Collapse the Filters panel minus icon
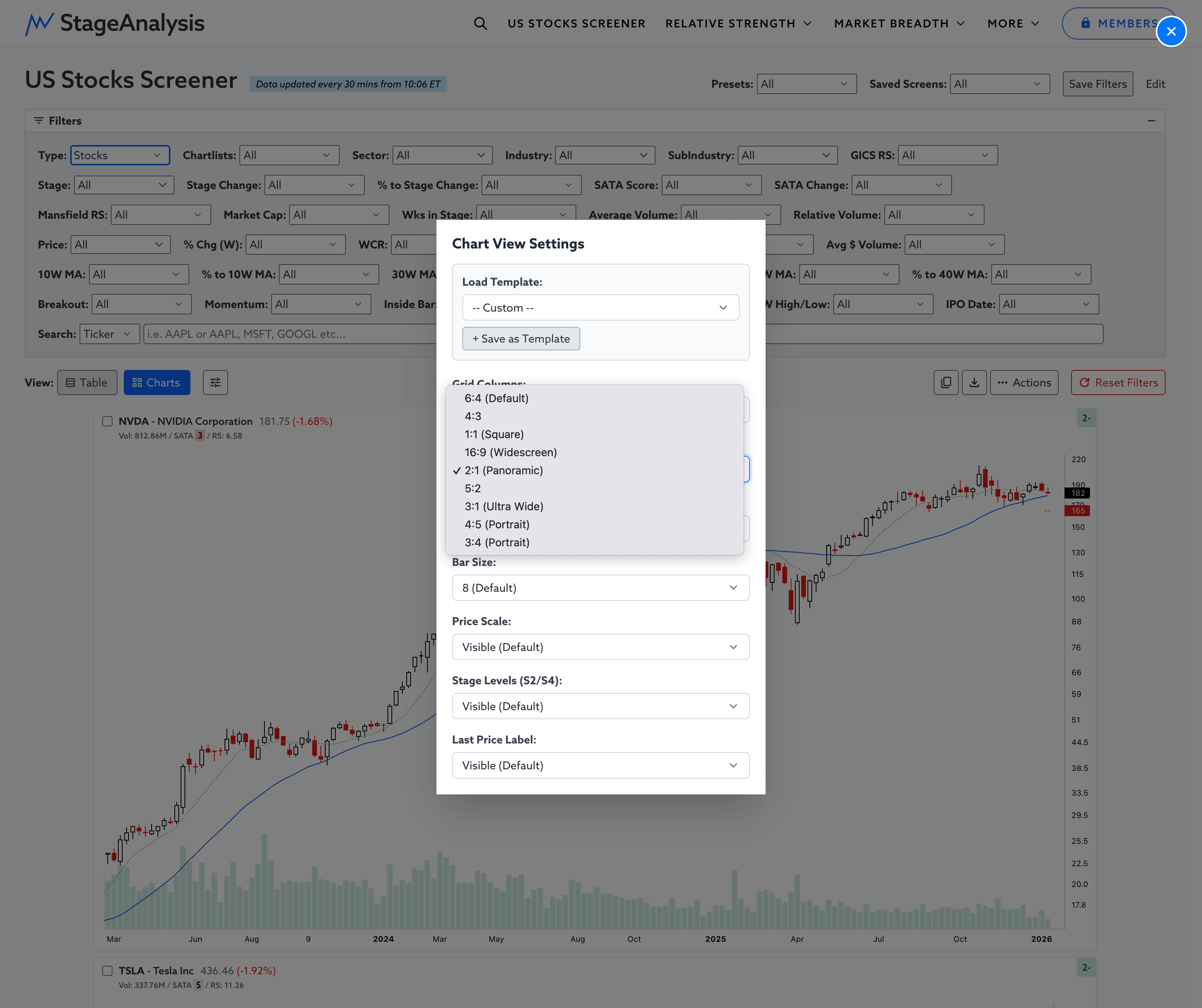The height and width of the screenshot is (1008, 1202). [1151, 121]
